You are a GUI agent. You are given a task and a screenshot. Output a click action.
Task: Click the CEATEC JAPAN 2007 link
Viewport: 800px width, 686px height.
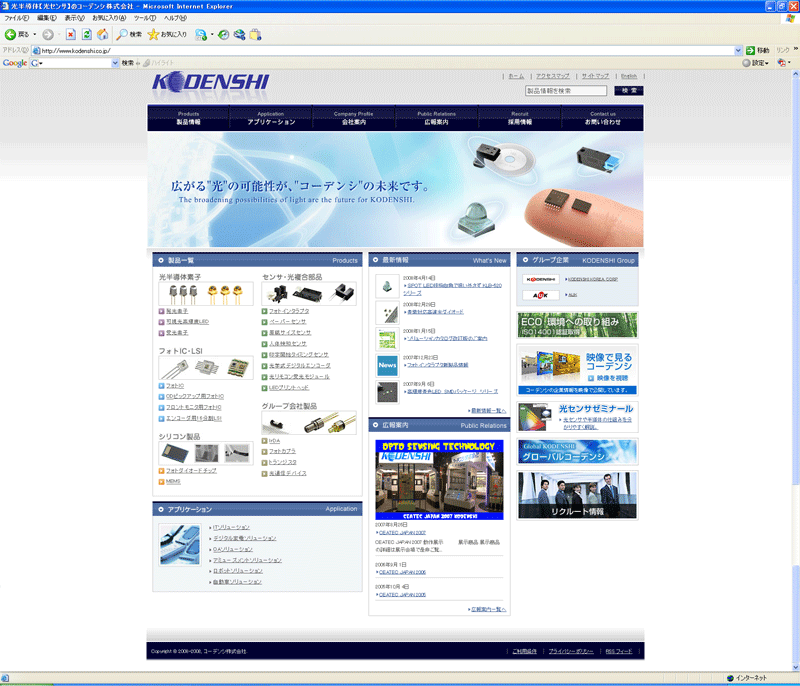point(402,532)
